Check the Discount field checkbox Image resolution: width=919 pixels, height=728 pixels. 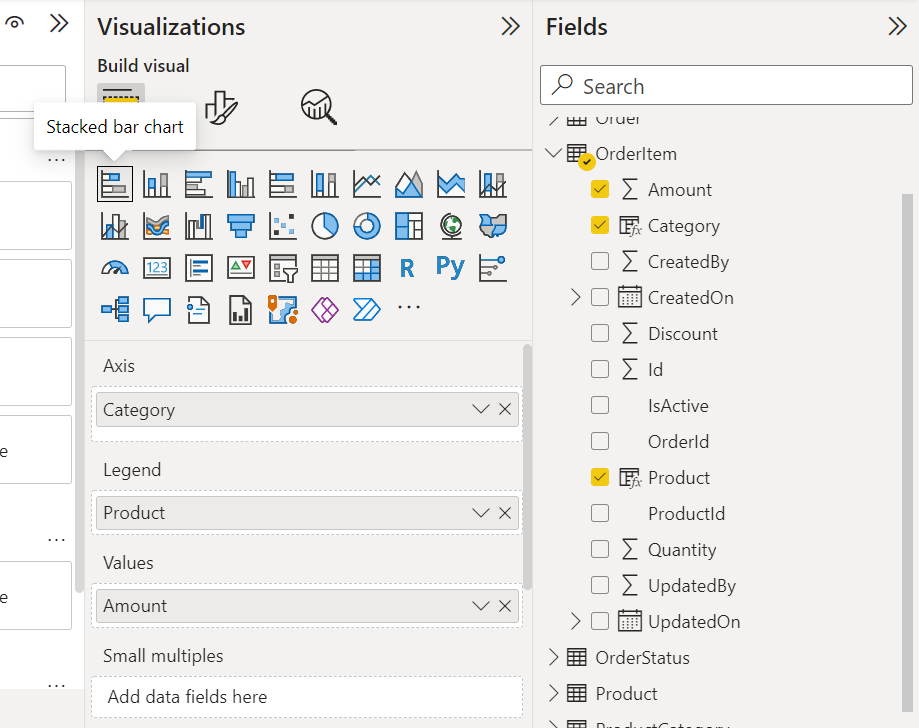[600, 334]
